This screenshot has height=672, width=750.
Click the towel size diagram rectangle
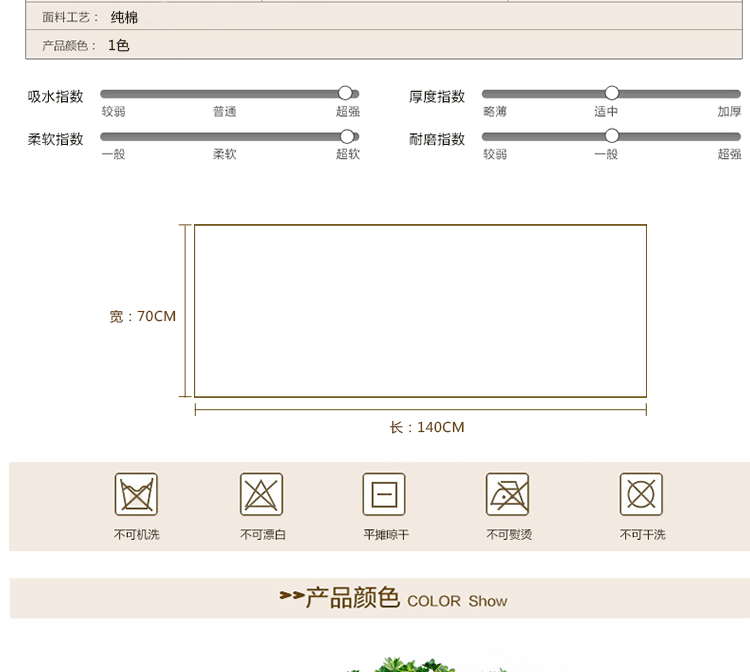click(x=420, y=310)
